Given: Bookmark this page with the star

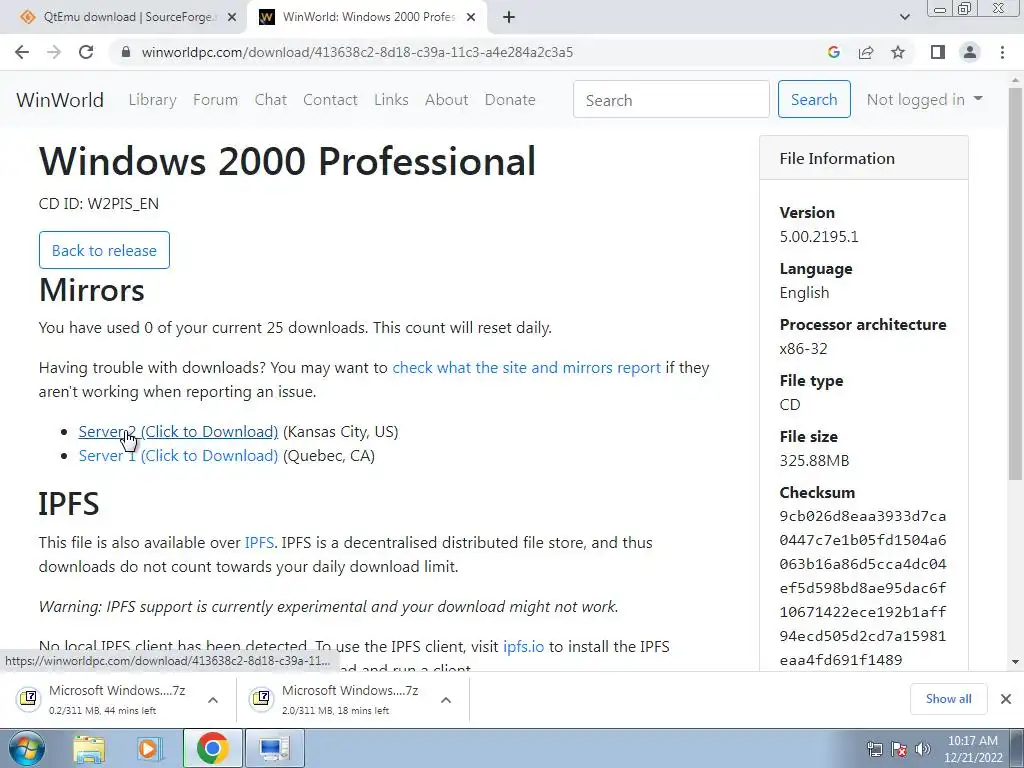Looking at the screenshot, I should click(898, 52).
